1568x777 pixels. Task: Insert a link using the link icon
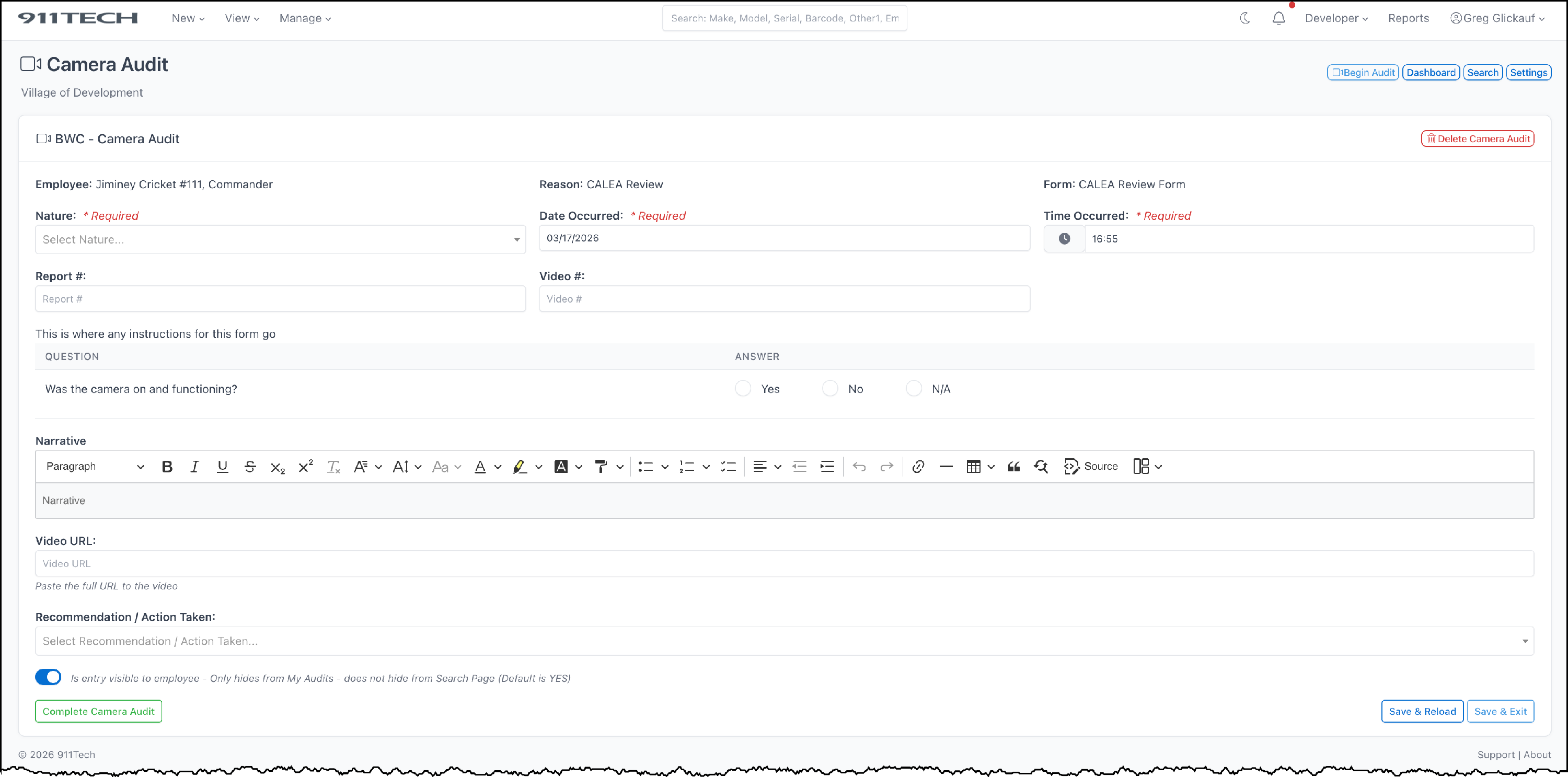(918, 467)
